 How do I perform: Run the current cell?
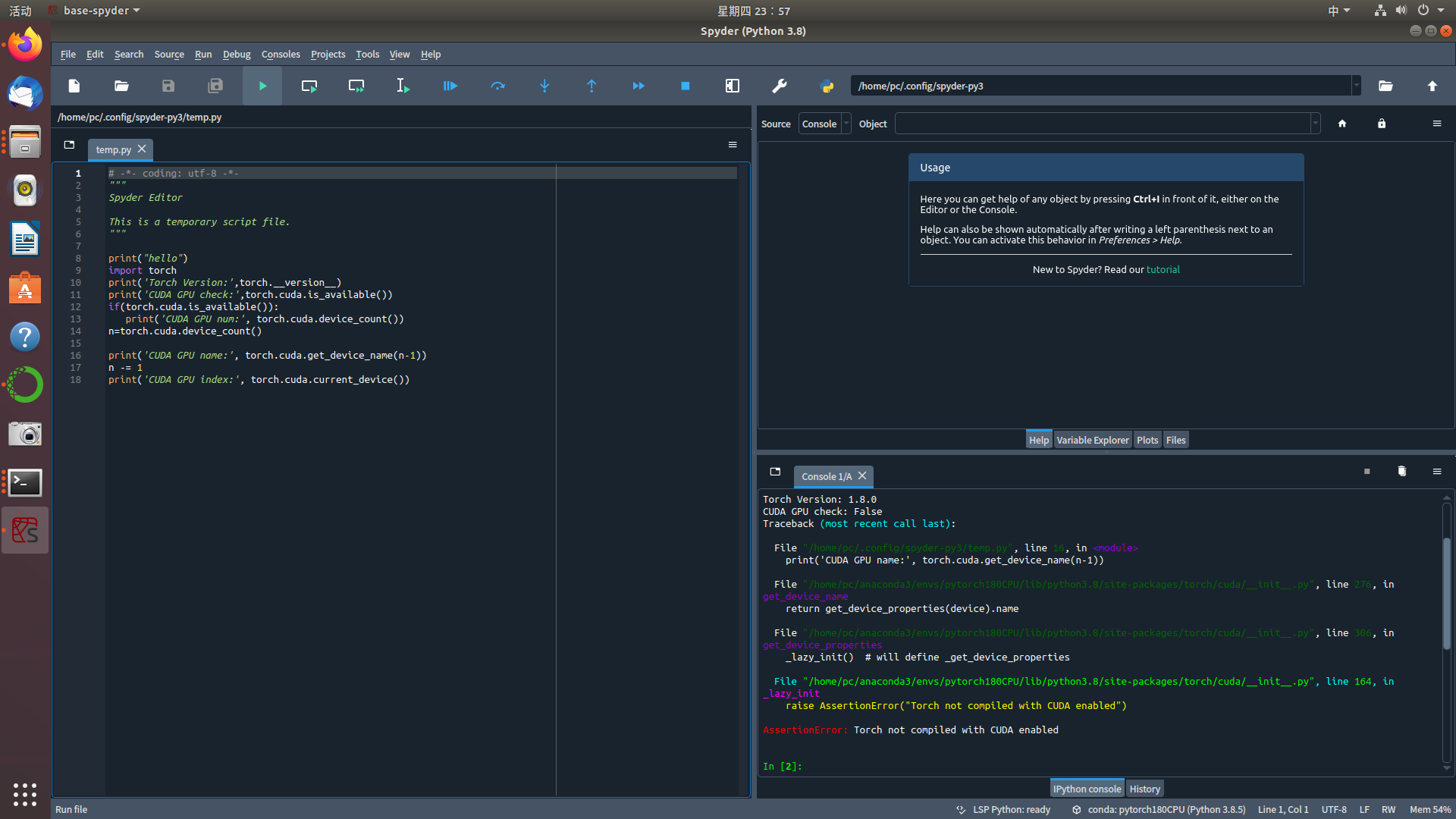coord(309,86)
